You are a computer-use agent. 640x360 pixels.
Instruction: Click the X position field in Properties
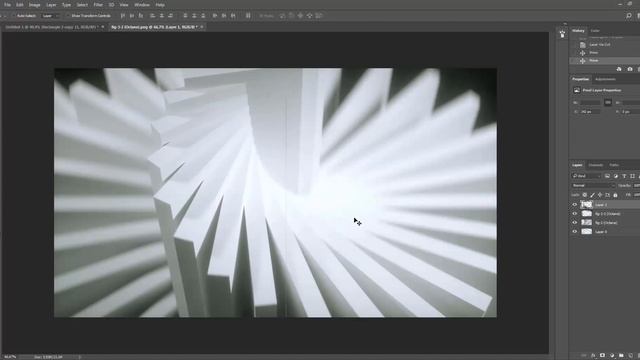590,111
